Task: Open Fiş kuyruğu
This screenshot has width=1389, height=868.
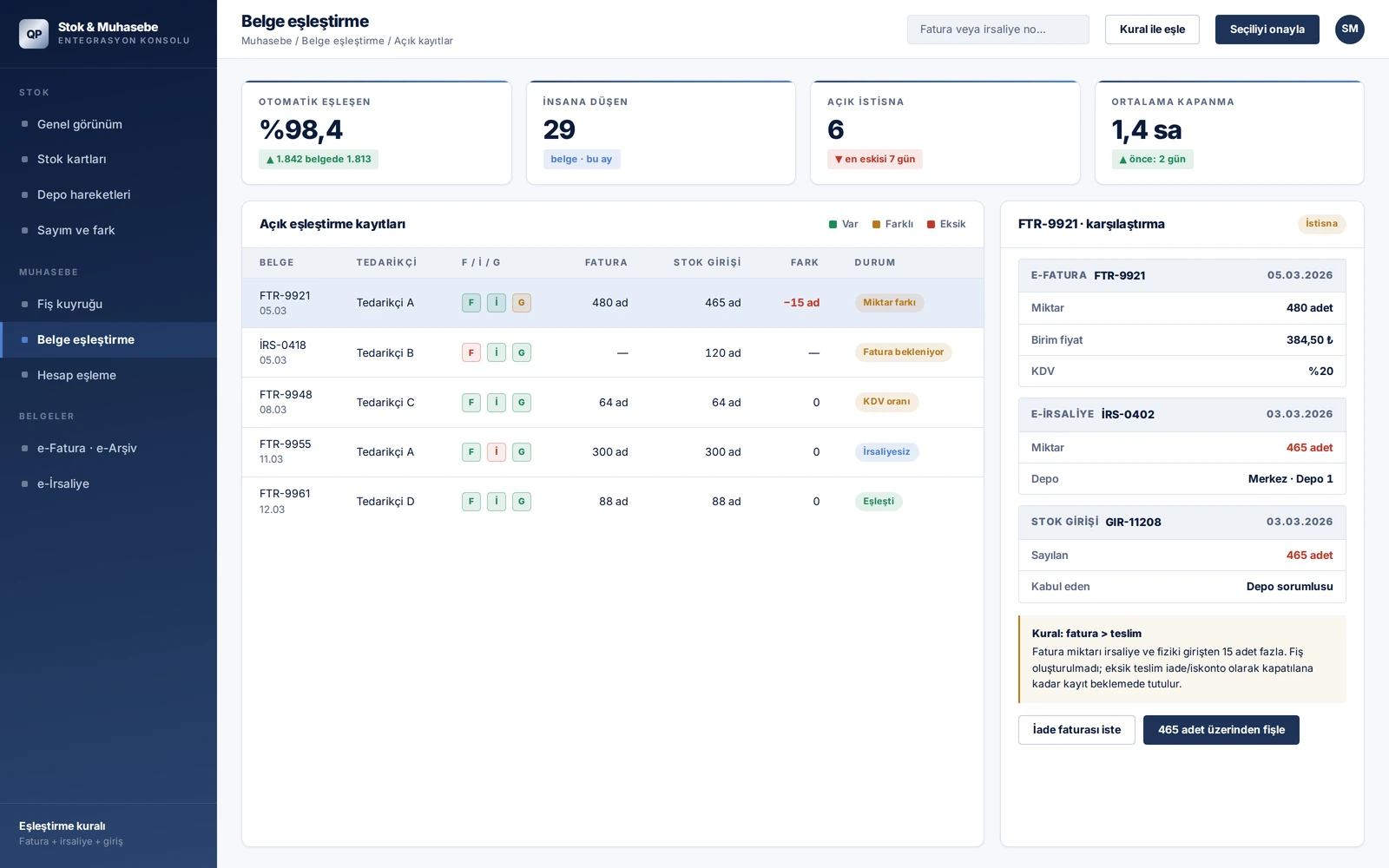Action: click(109, 304)
